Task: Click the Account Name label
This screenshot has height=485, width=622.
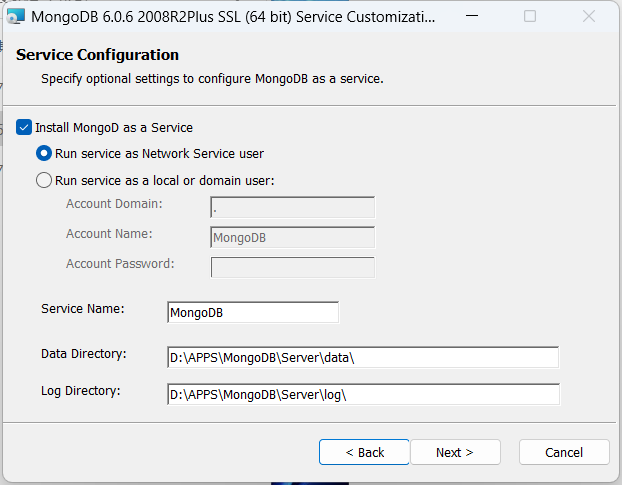Action: [x=109, y=234]
